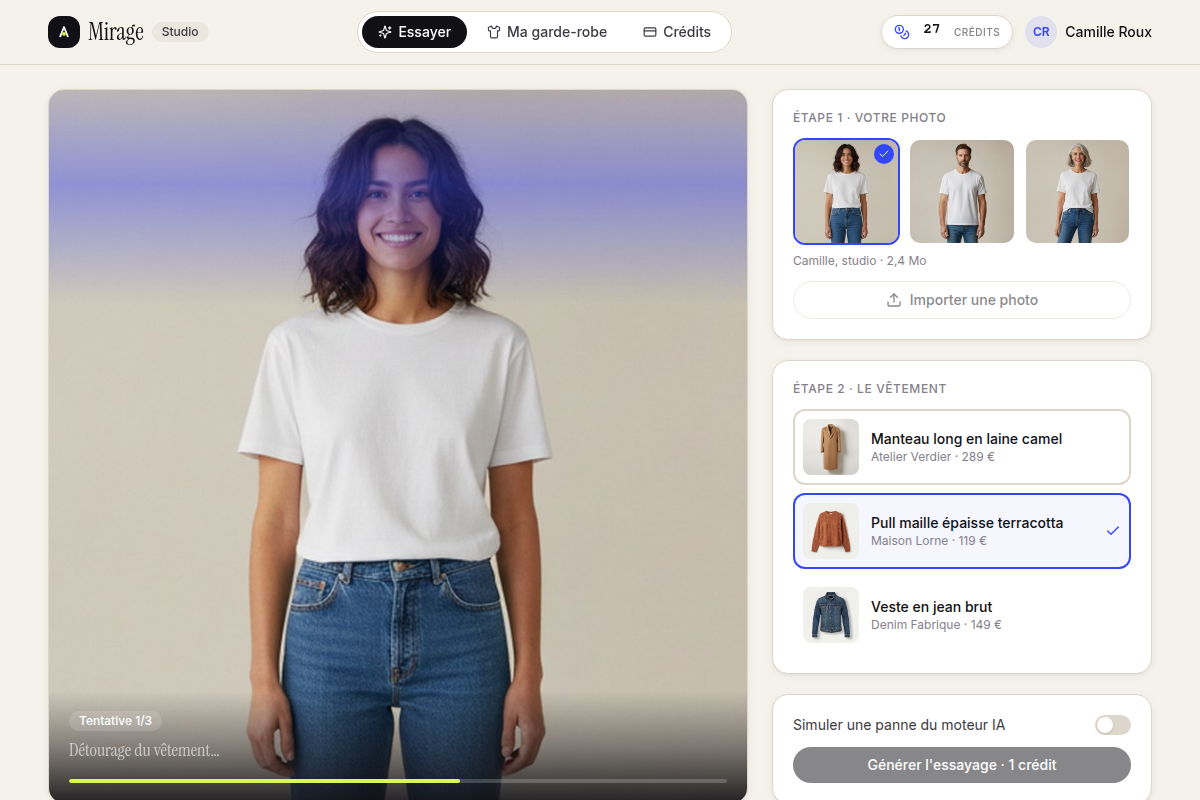1200x800 pixels.
Task: Click the ÉTAPE 1 · VOTRE PHOTO heading
Action: click(869, 118)
